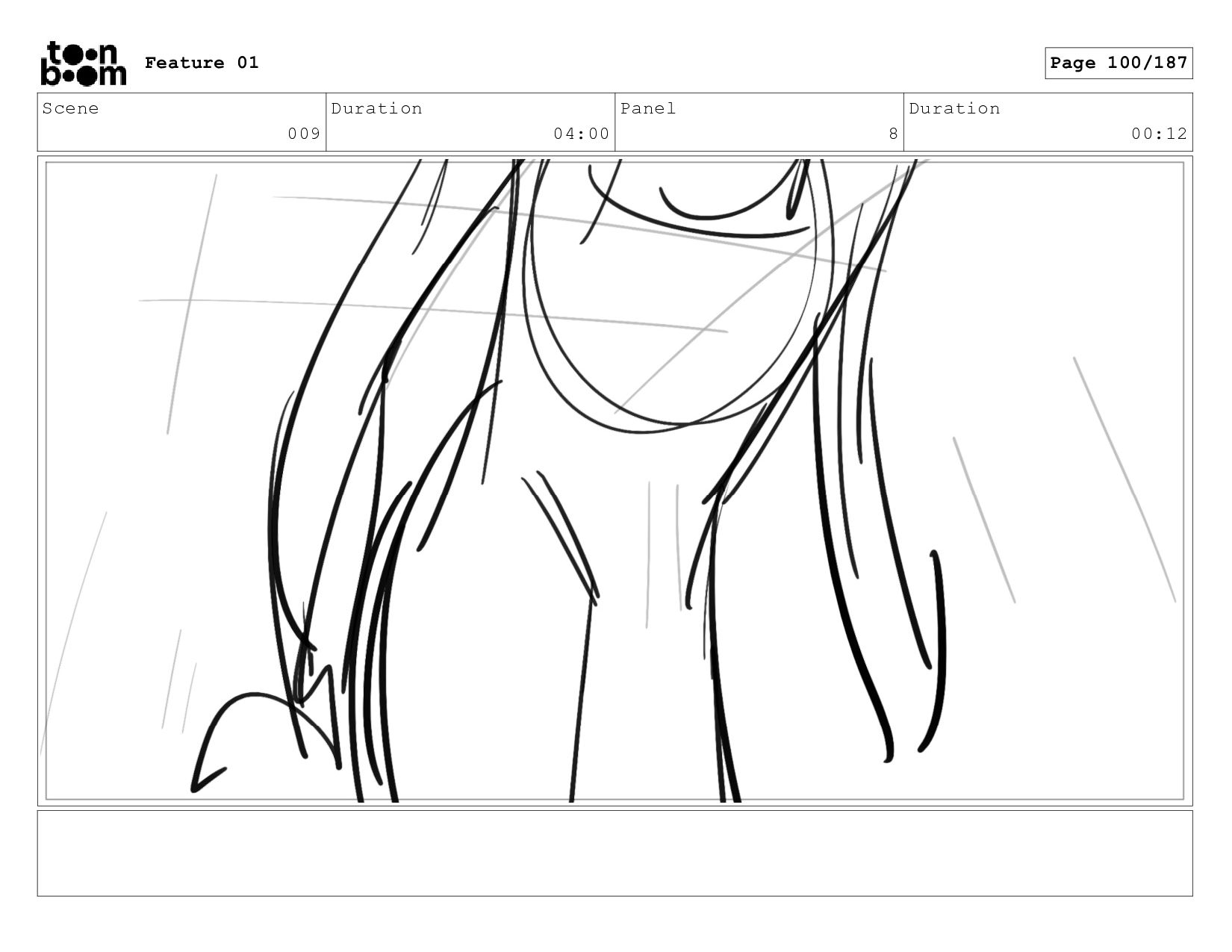This screenshot has height=952, width=1232.
Task: Click the empty notes box below panel
Action: [x=615, y=853]
